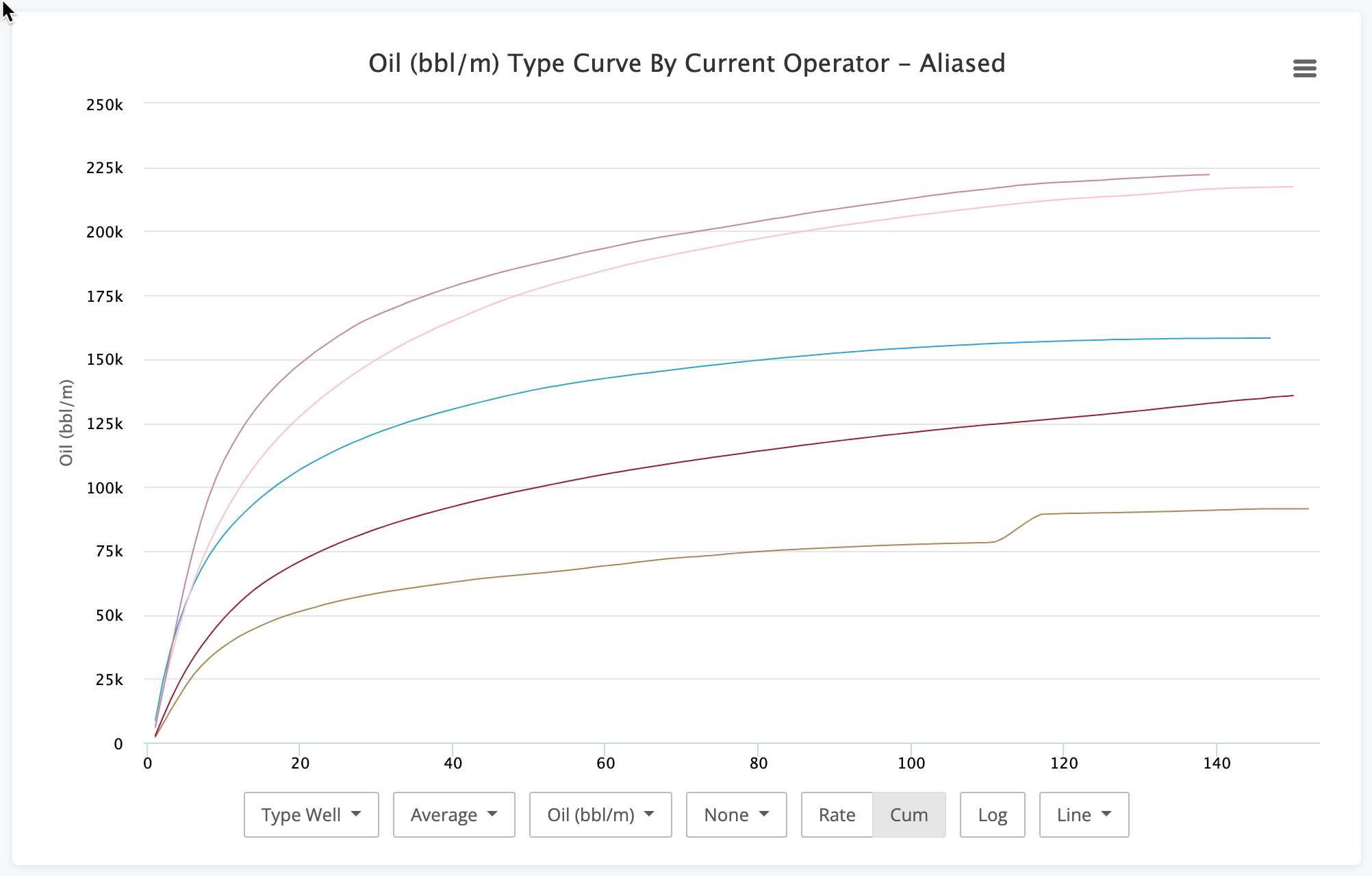Click the Oil (bbl/m) y-axis label
1372x876 pixels.
66,422
